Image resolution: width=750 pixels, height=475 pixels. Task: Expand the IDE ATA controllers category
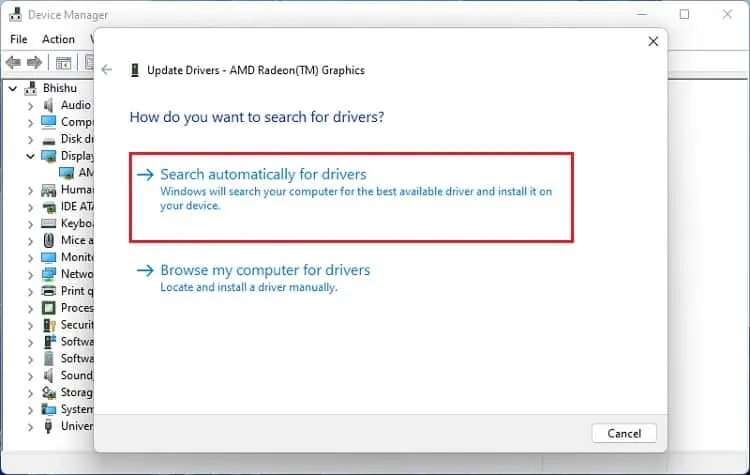(31, 208)
